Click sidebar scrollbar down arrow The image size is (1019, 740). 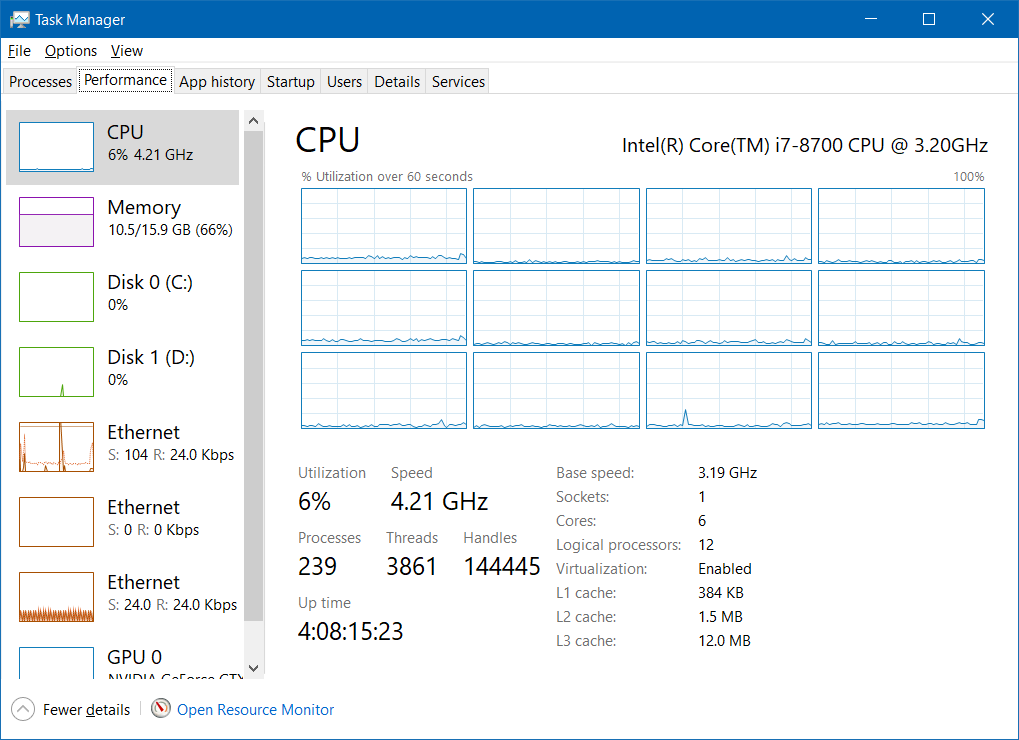tap(253, 667)
